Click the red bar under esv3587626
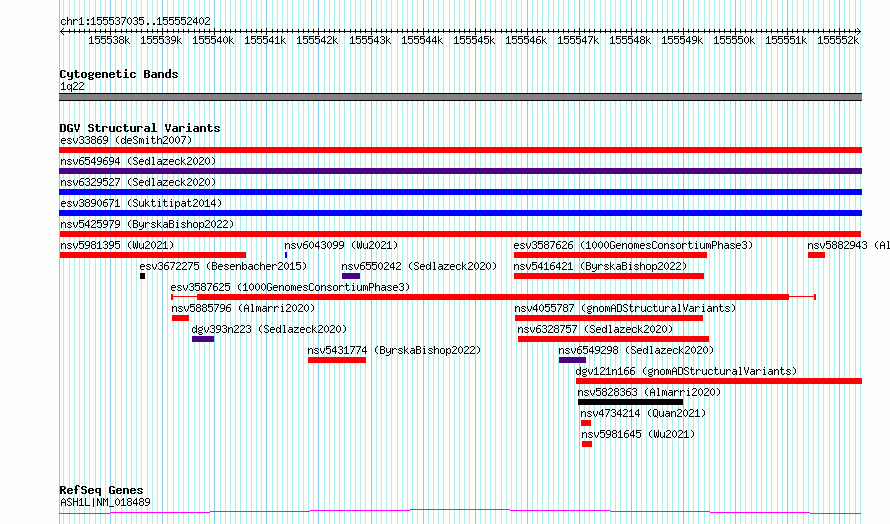890x524 pixels. (x=610, y=255)
